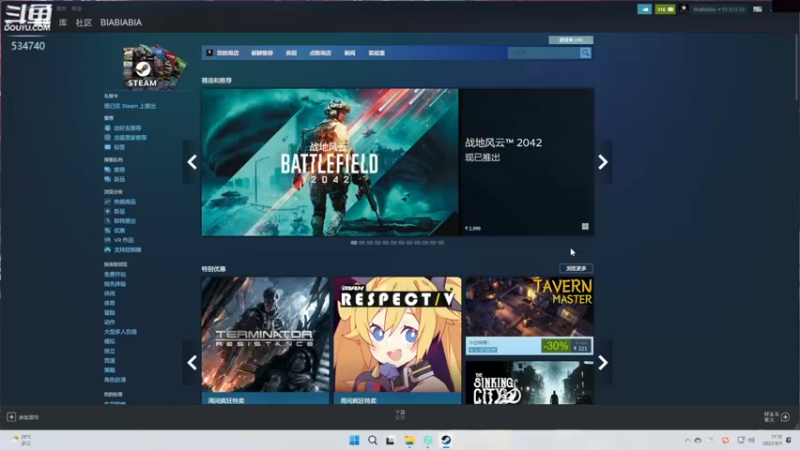
Task: Open 抢先体验 early access category
Action: (x=115, y=284)
